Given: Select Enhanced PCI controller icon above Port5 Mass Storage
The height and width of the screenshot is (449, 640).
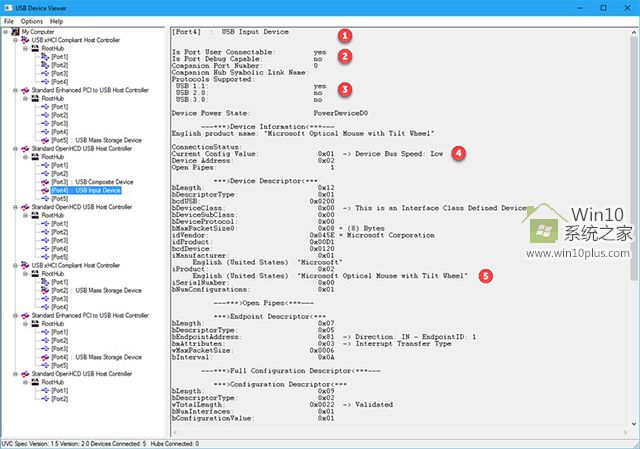Looking at the screenshot, I should [x=25, y=90].
